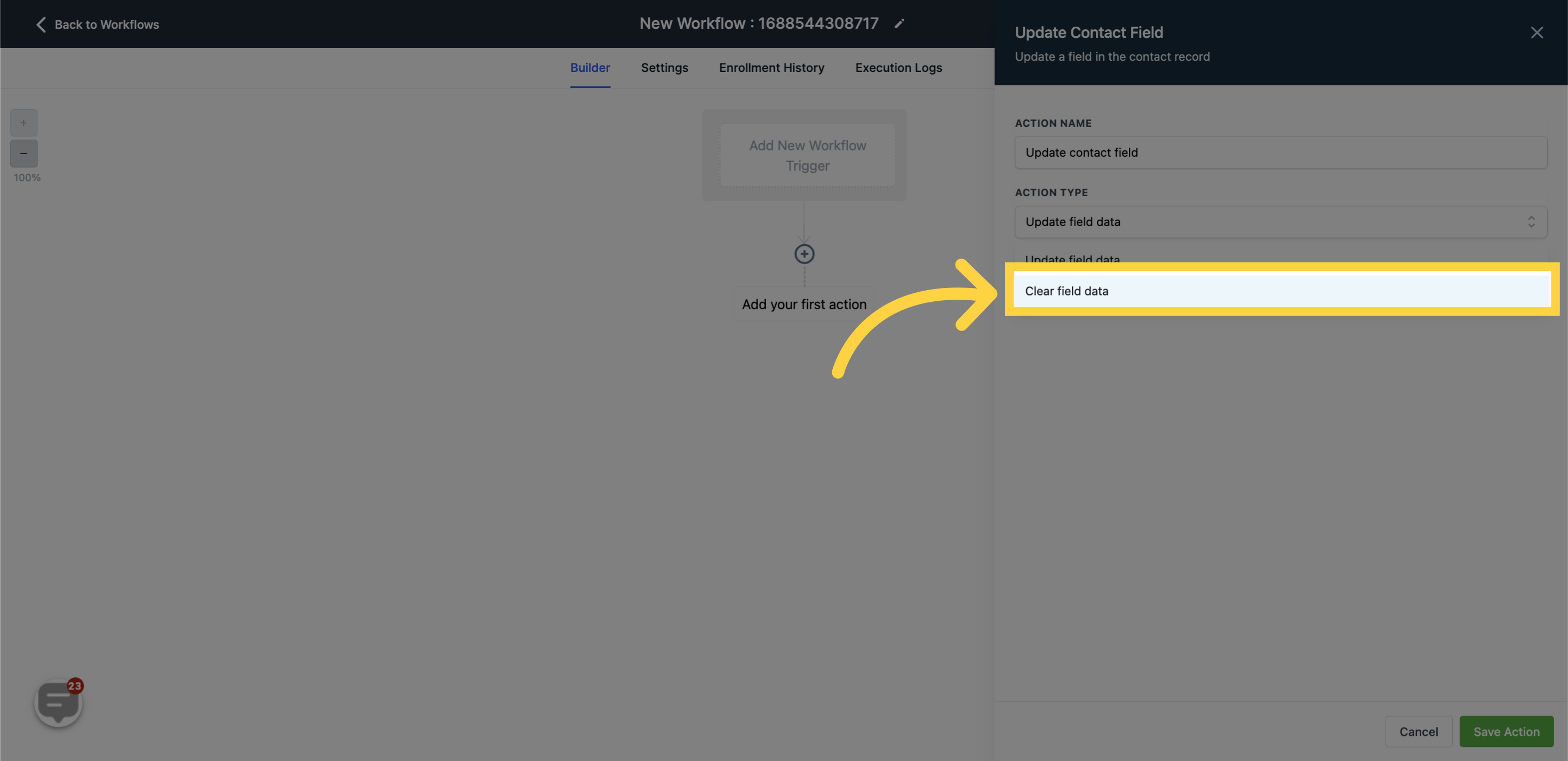
Task: Click the zoom in icon on canvas
Action: [23, 123]
